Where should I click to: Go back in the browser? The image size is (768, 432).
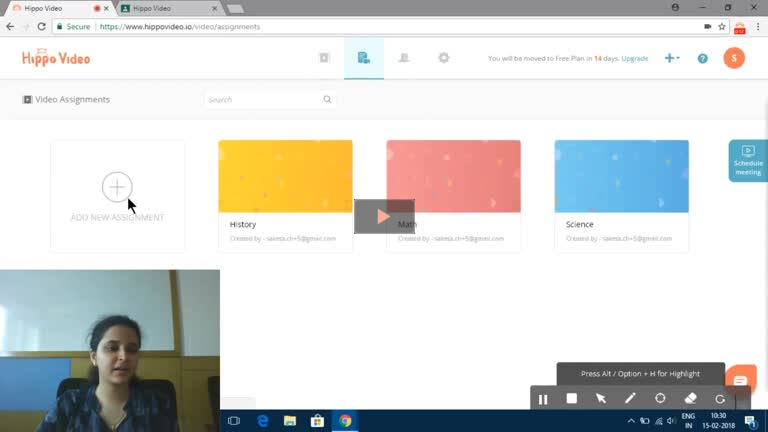tap(10, 27)
